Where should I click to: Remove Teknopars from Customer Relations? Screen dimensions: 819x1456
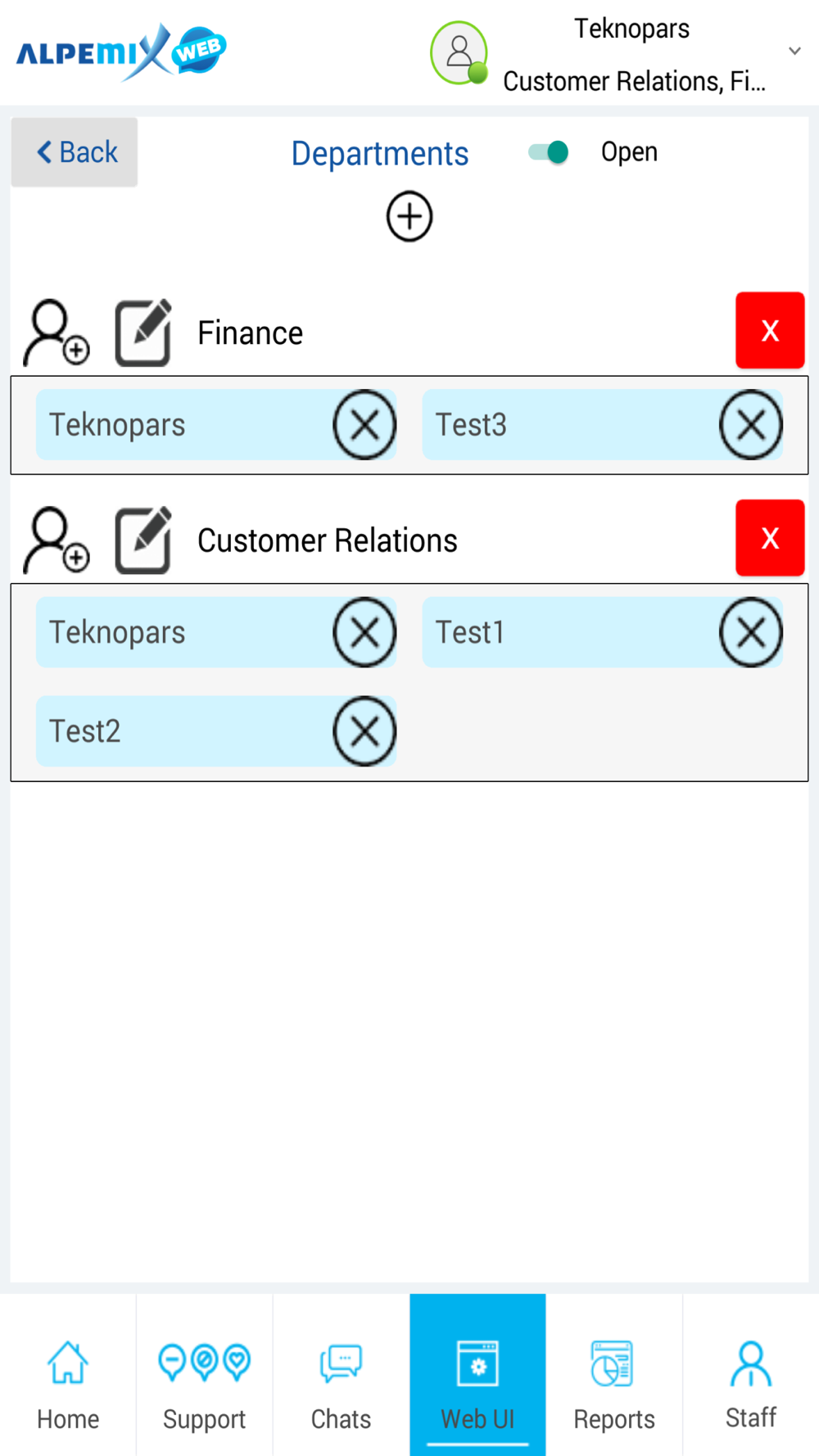[364, 632]
